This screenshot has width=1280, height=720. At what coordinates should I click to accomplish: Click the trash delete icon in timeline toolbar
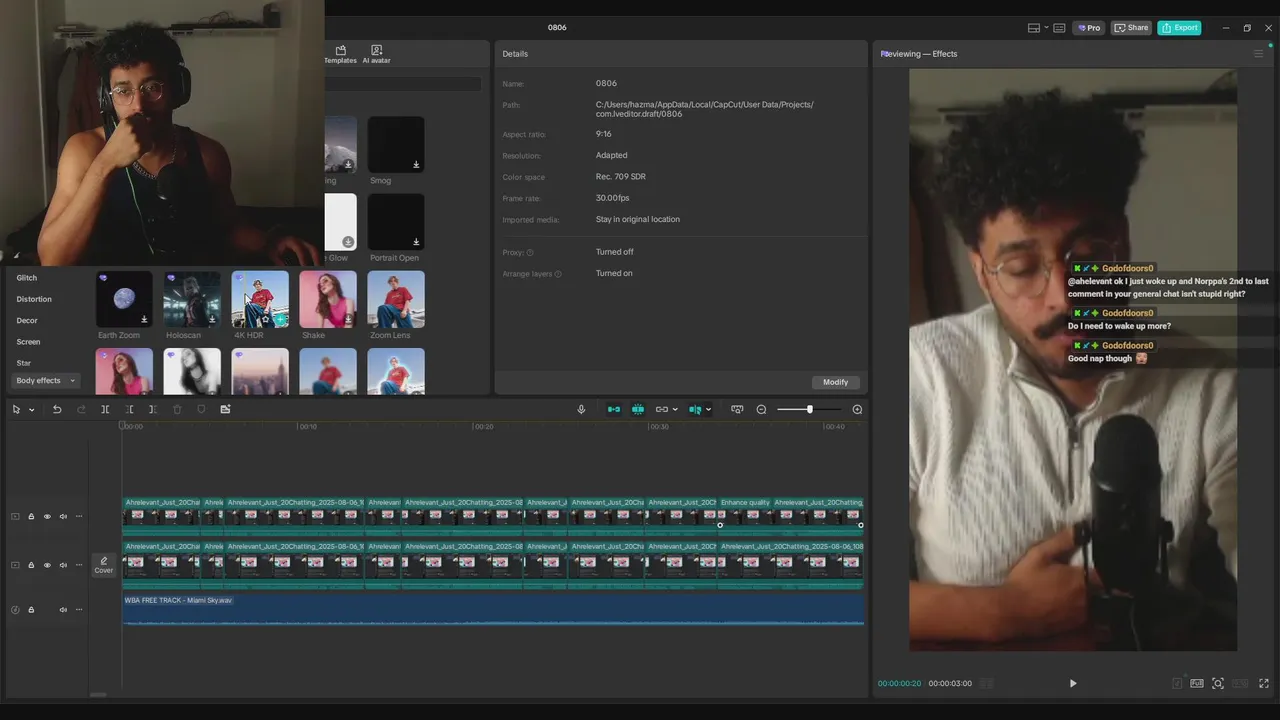tap(177, 409)
